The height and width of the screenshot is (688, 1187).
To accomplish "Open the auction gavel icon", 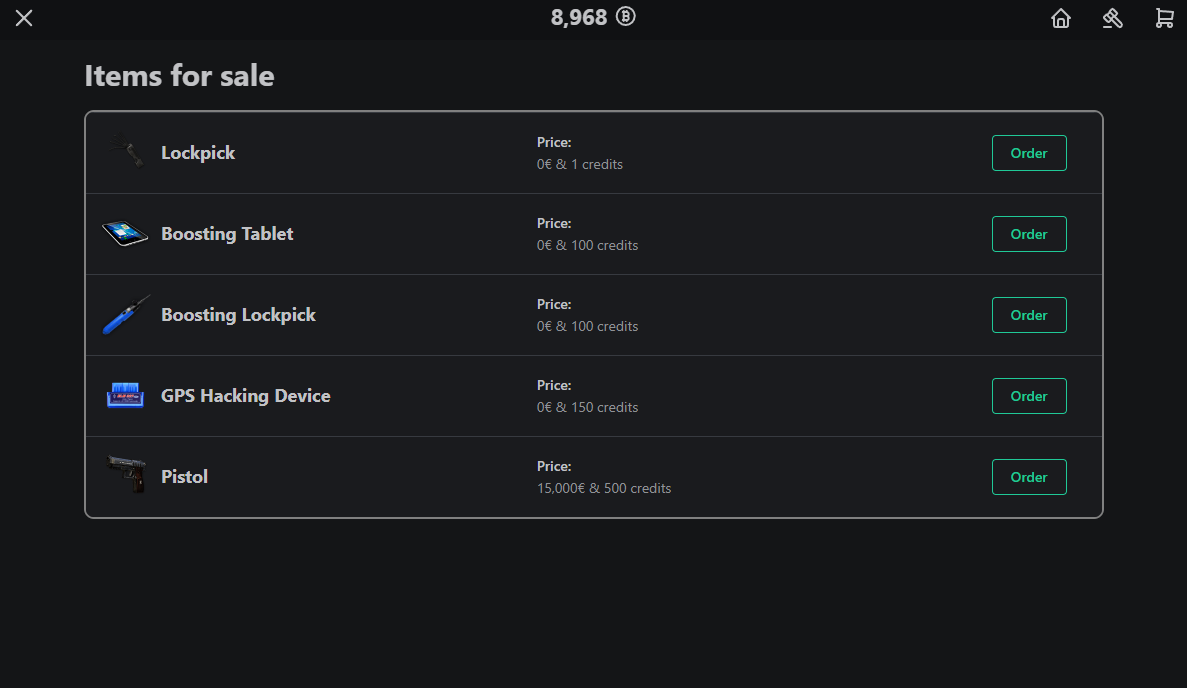I will [x=1113, y=18].
